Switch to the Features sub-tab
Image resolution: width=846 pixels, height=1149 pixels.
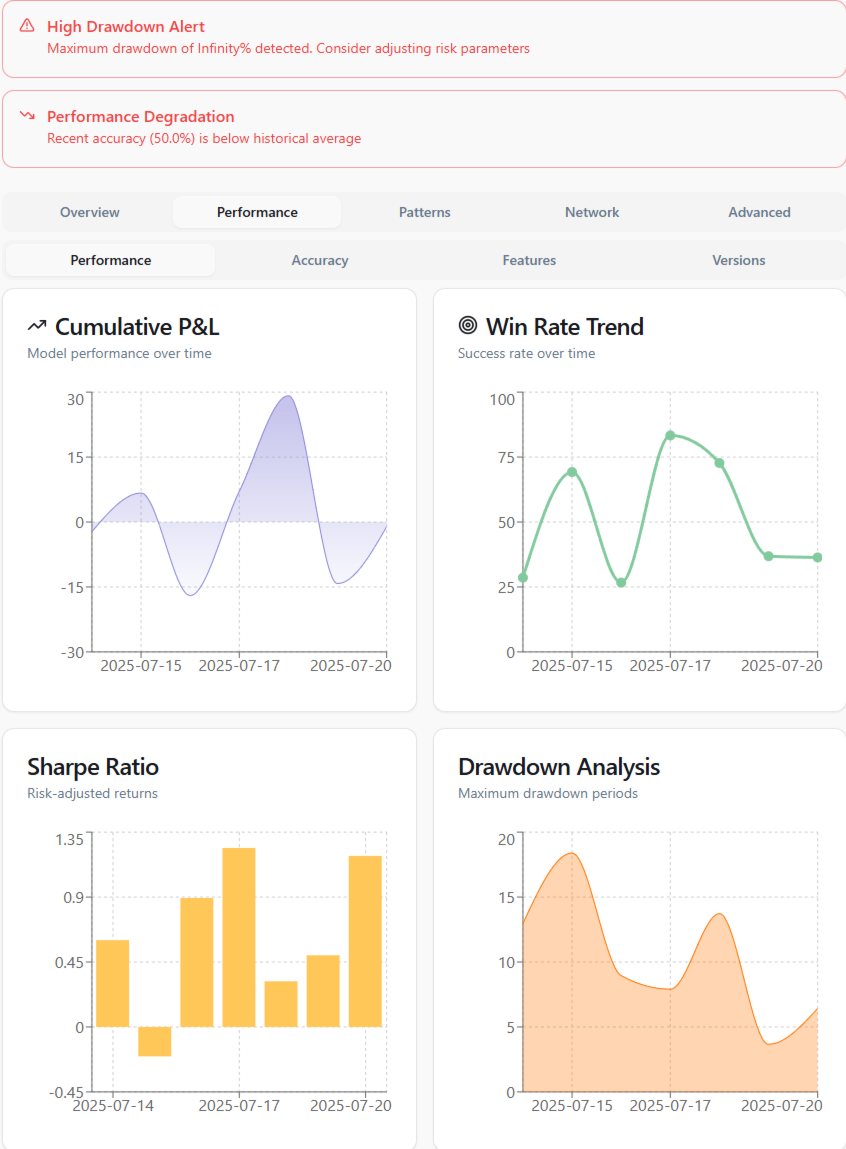click(529, 260)
